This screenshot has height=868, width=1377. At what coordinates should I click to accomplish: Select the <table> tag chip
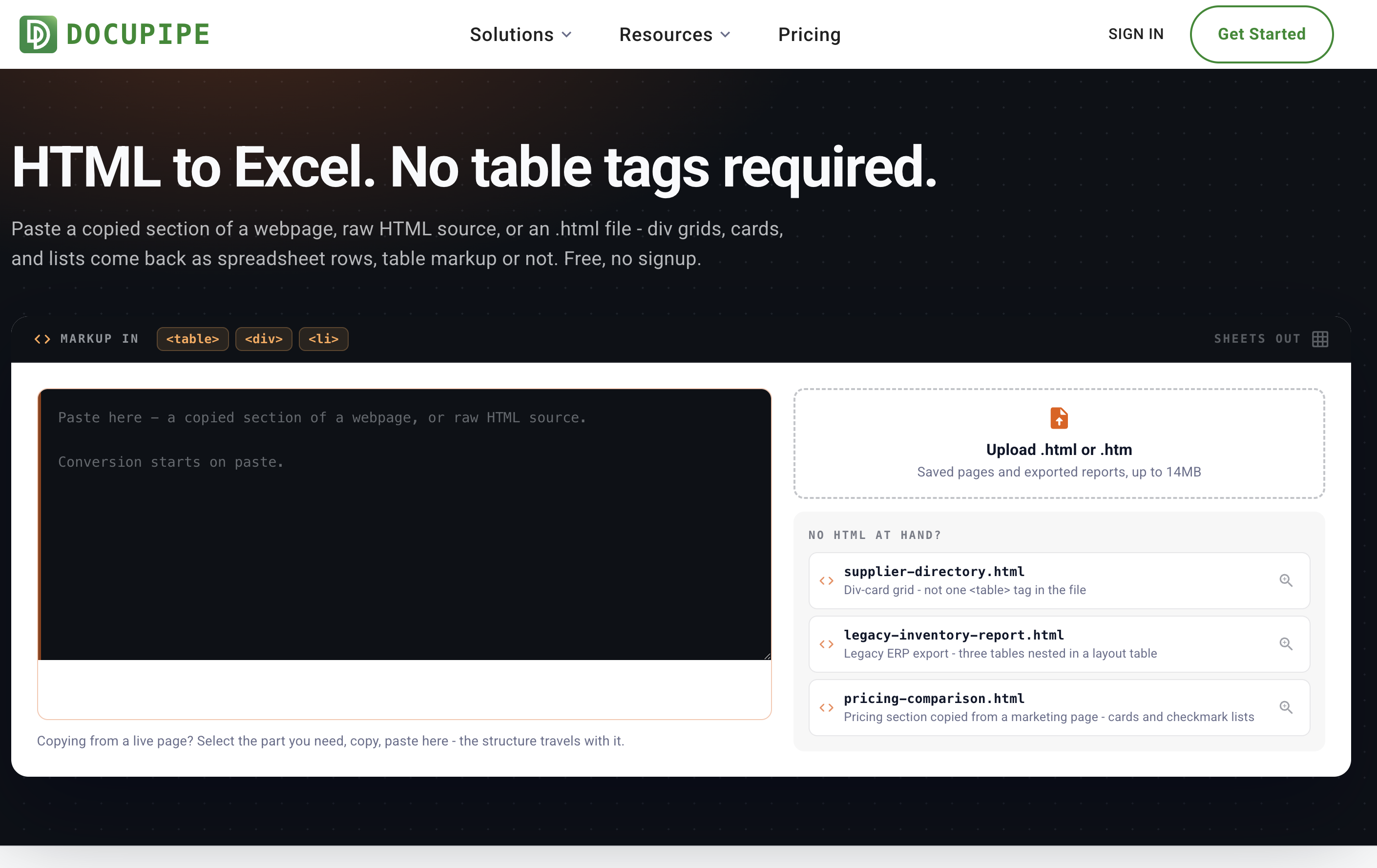pos(193,339)
